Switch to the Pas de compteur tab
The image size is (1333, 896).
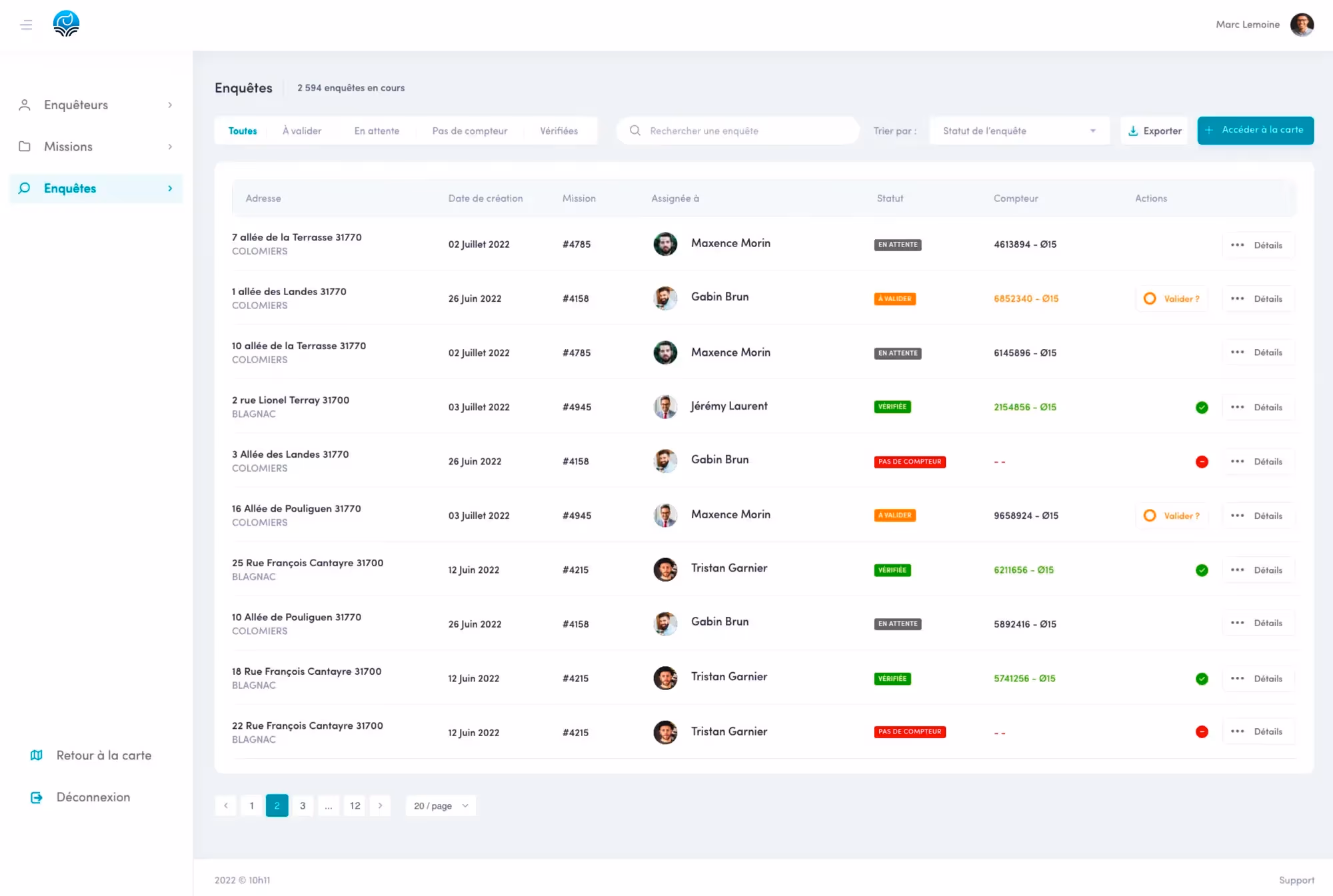(469, 131)
